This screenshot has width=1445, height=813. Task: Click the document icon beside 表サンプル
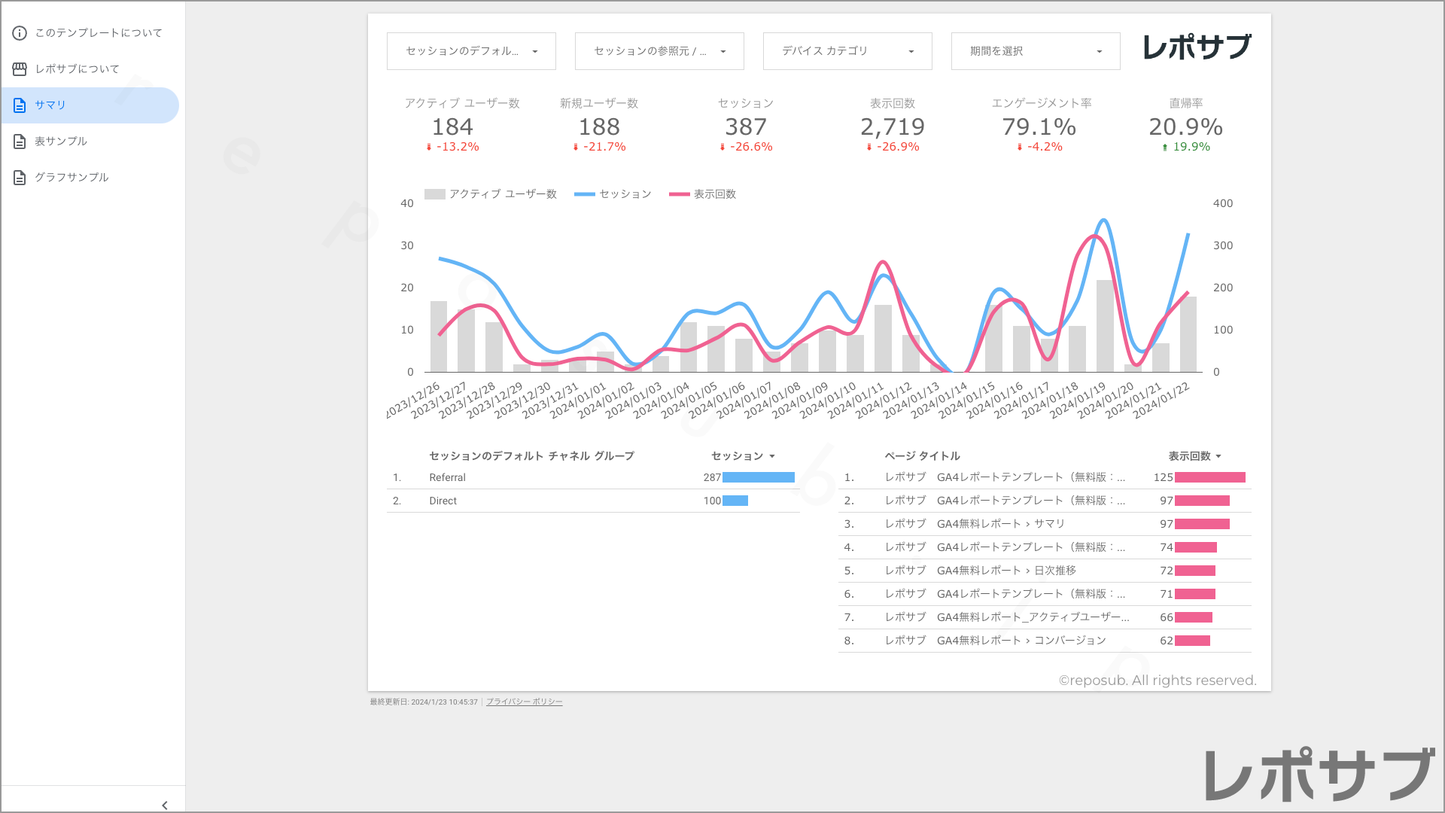click(19, 141)
